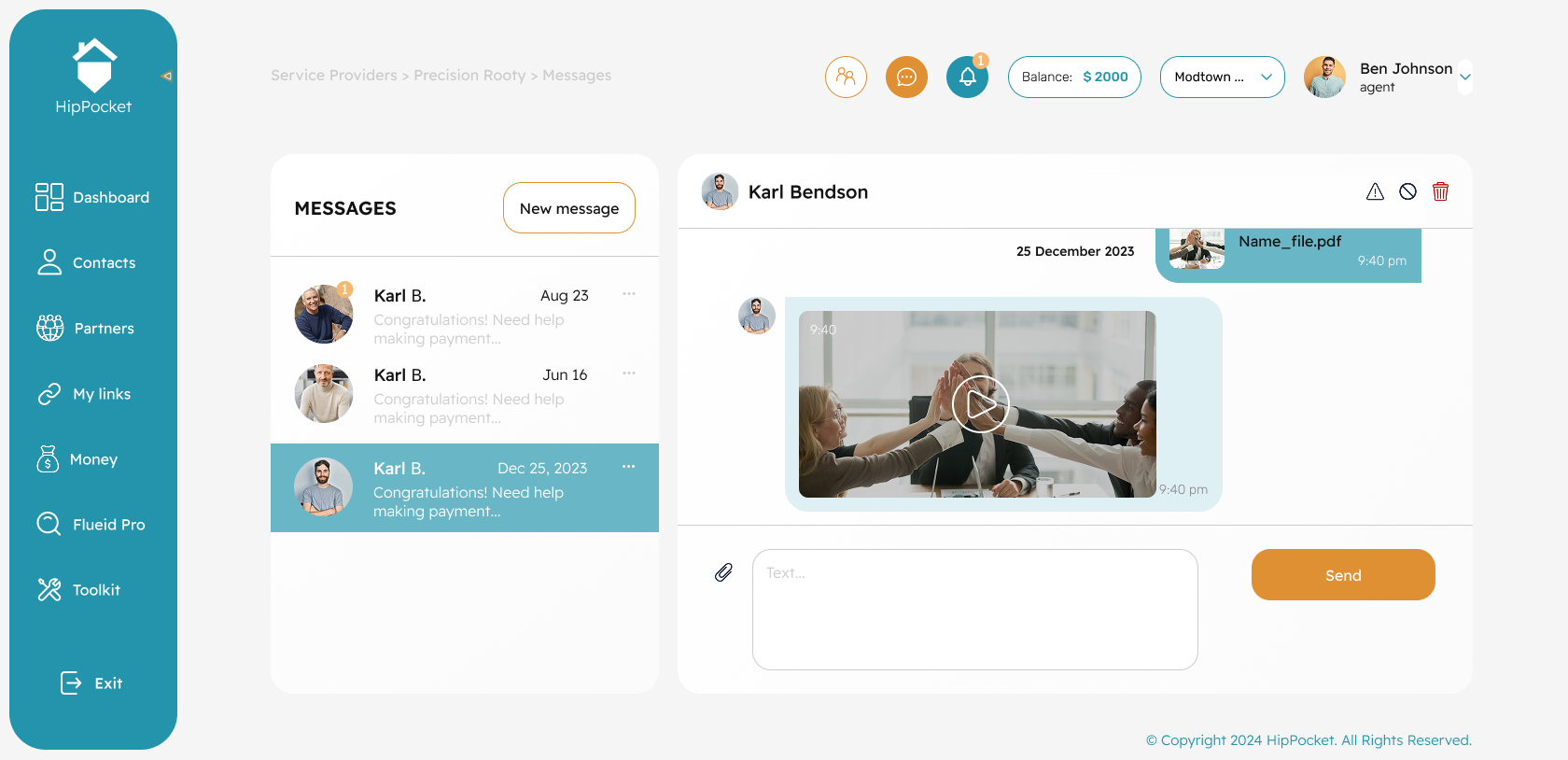Click Ben Johnson's profile avatar
Image resolution: width=1568 pixels, height=760 pixels.
1324,77
